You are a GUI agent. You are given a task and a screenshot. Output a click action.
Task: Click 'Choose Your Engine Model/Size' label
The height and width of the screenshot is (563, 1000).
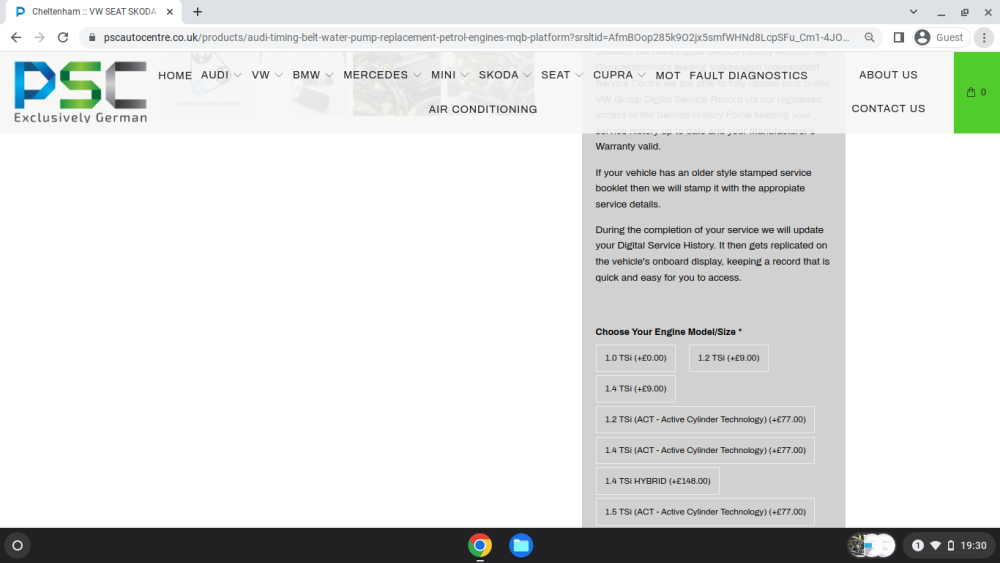click(x=668, y=332)
